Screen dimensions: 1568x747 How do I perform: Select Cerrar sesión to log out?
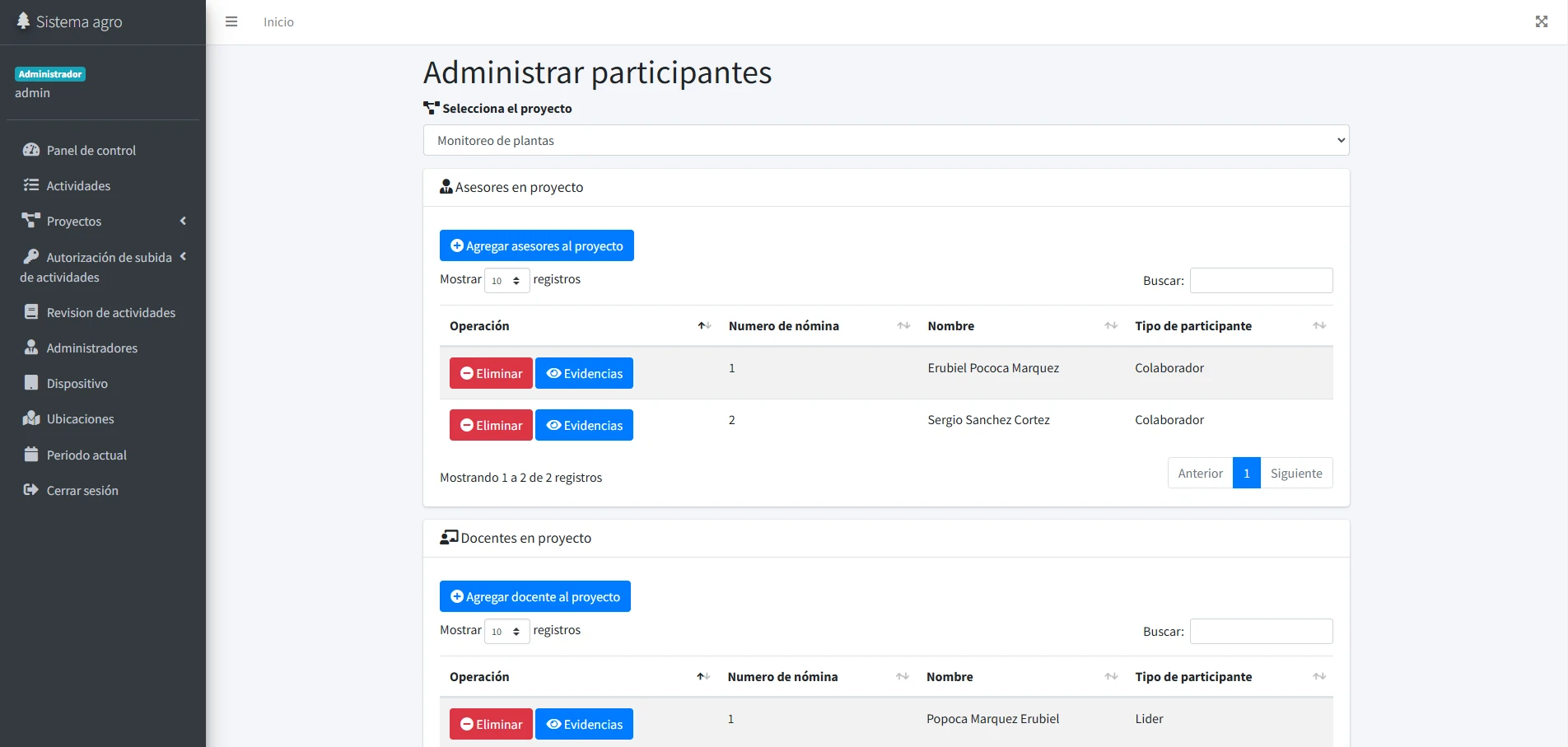click(x=103, y=490)
